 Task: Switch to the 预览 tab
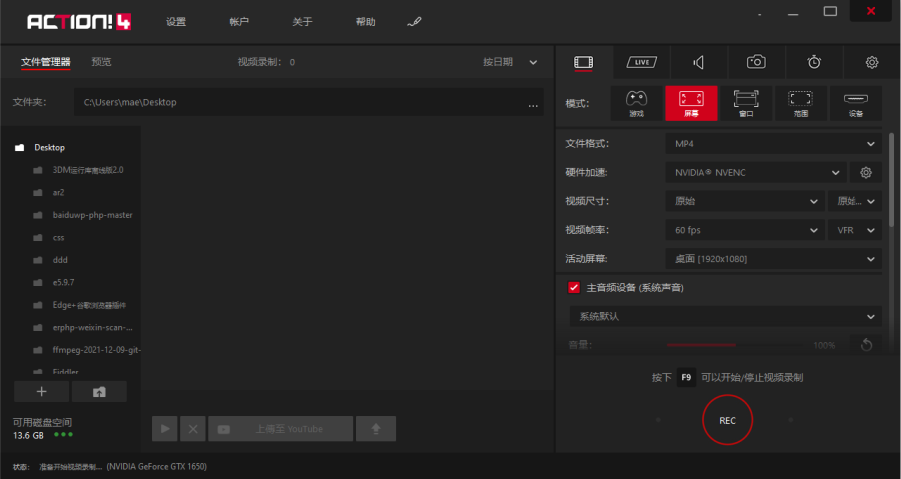coord(101,62)
